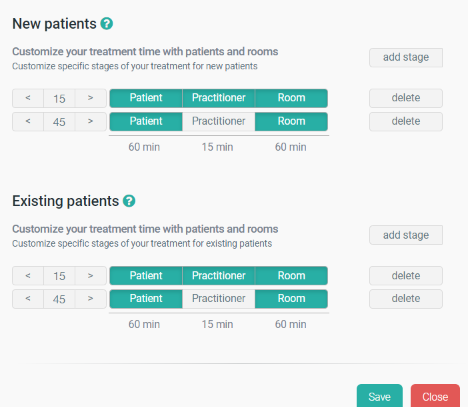Screen dimensions: 468x407
Task: Save the treatment settings
Action: [x=380, y=396]
